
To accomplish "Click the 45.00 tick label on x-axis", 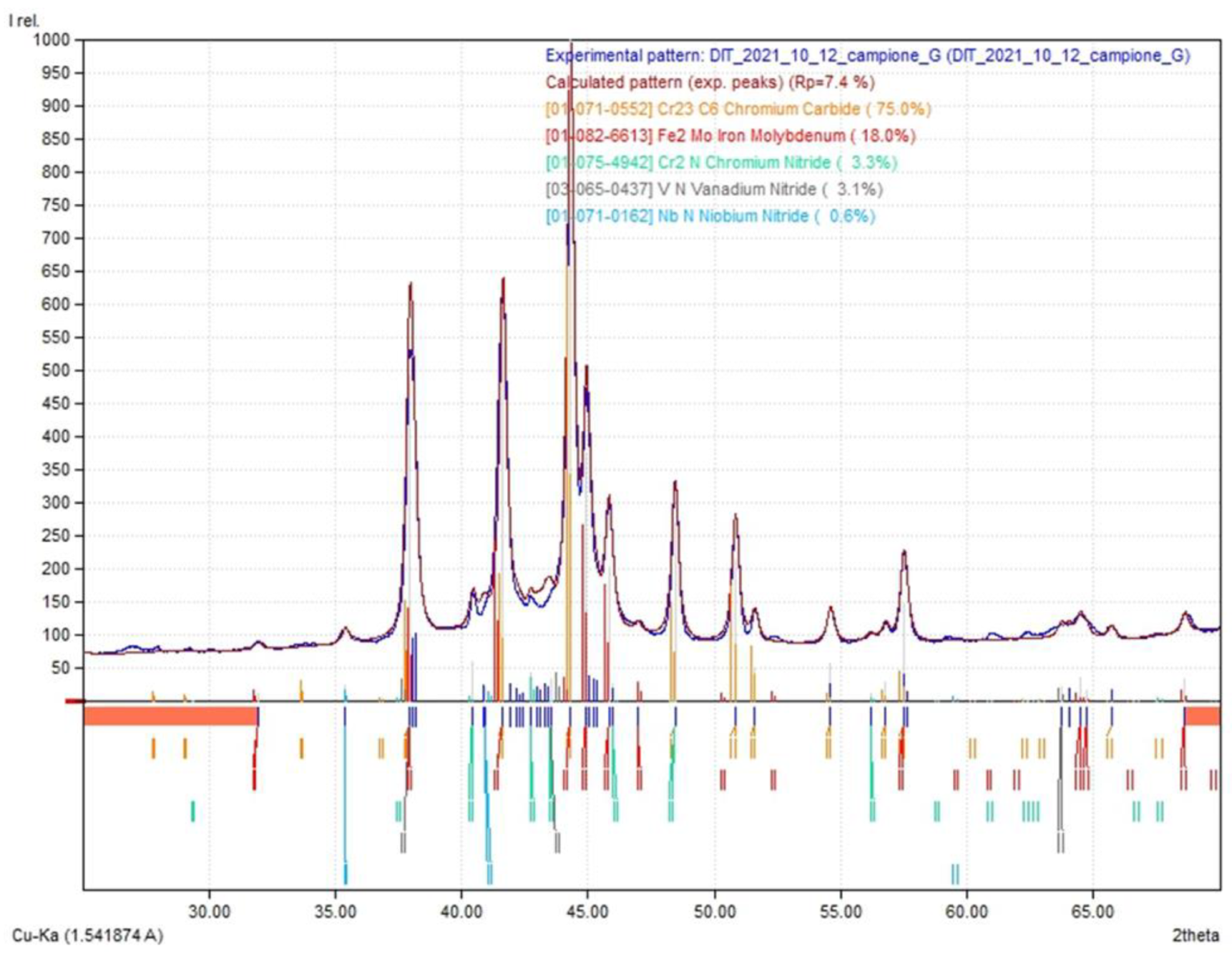I will pyautogui.click(x=587, y=912).
